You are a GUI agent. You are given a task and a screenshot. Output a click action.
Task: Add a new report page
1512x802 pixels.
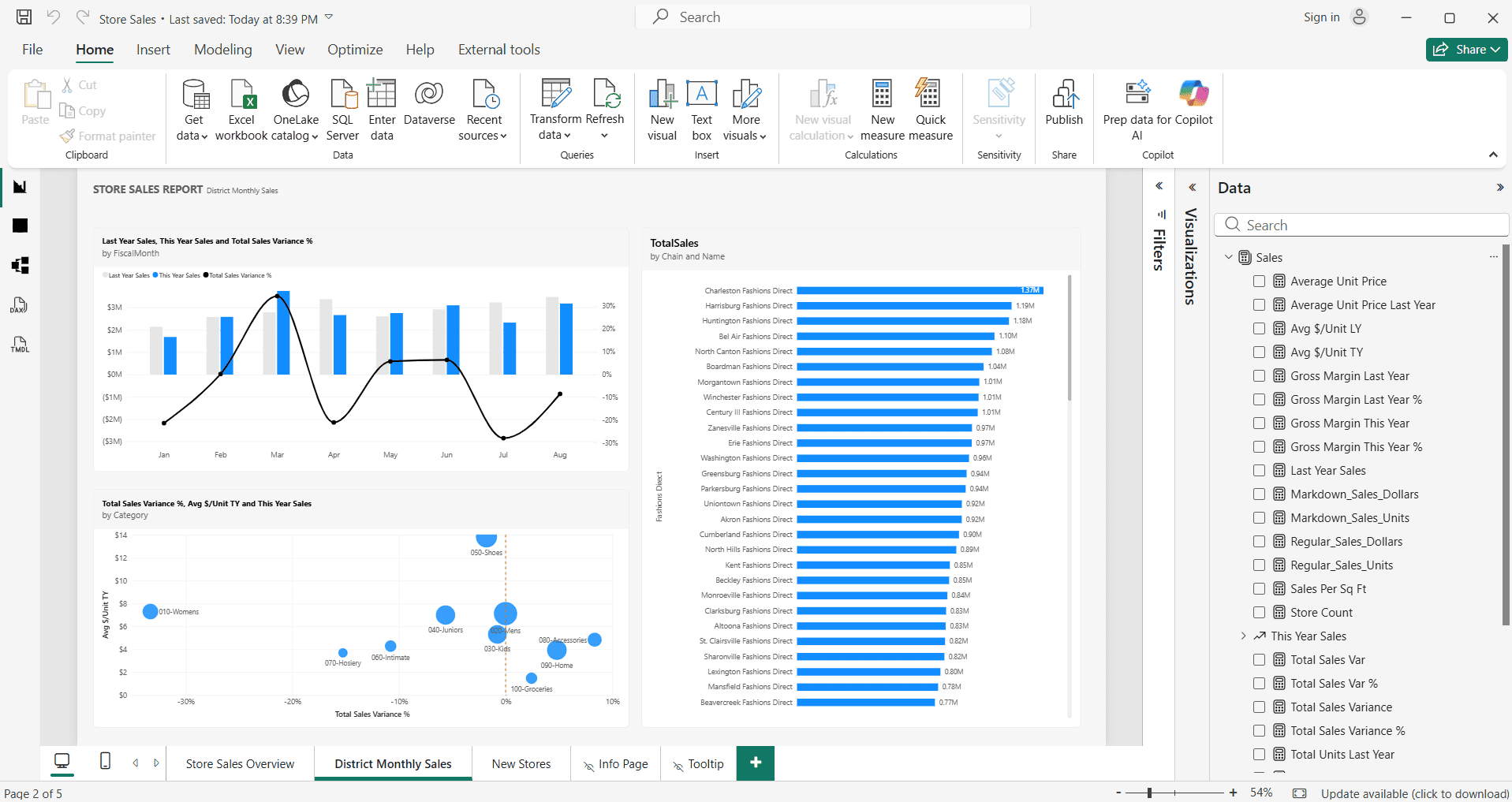(756, 763)
